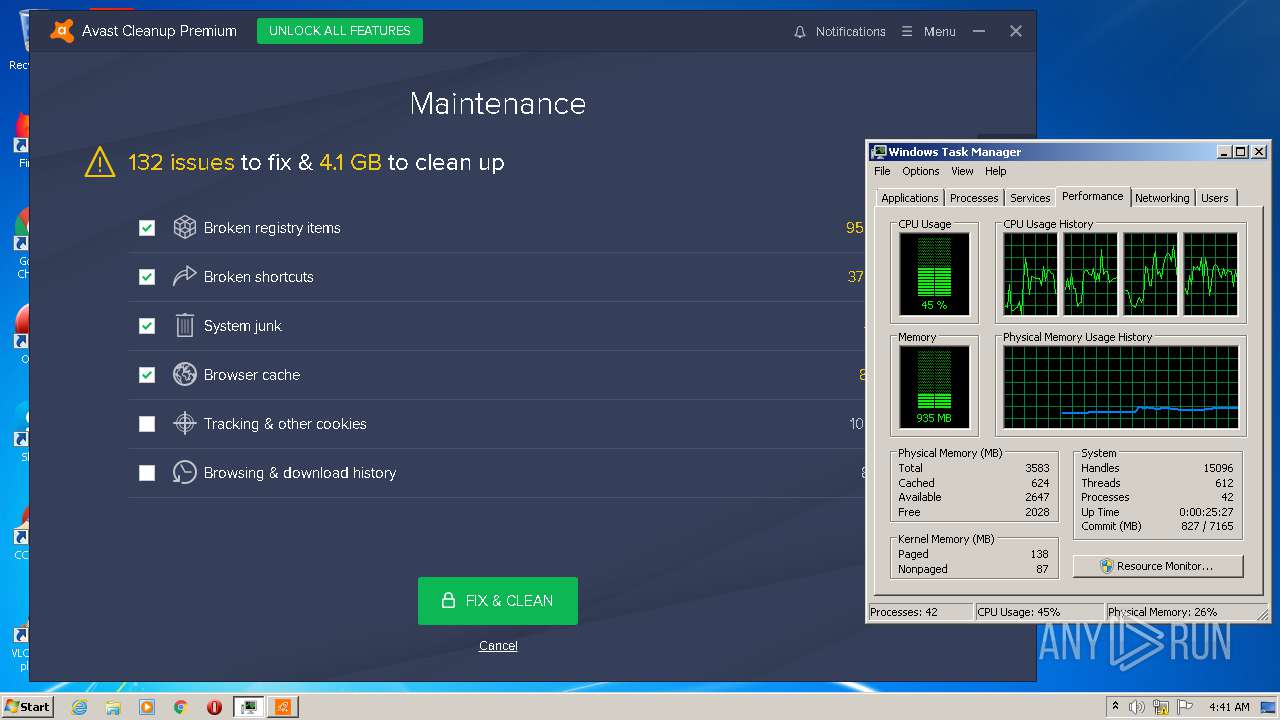This screenshot has height=720, width=1280.
Task: Enable Tracking & other cookies checkbox
Action: pyautogui.click(x=147, y=424)
